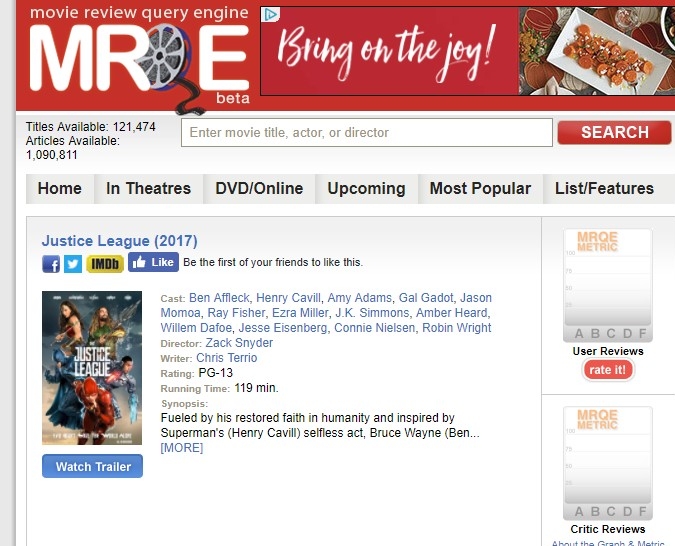Click the rate it! button
Image resolution: width=675 pixels, height=546 pixels.
[x=607, y=370]
